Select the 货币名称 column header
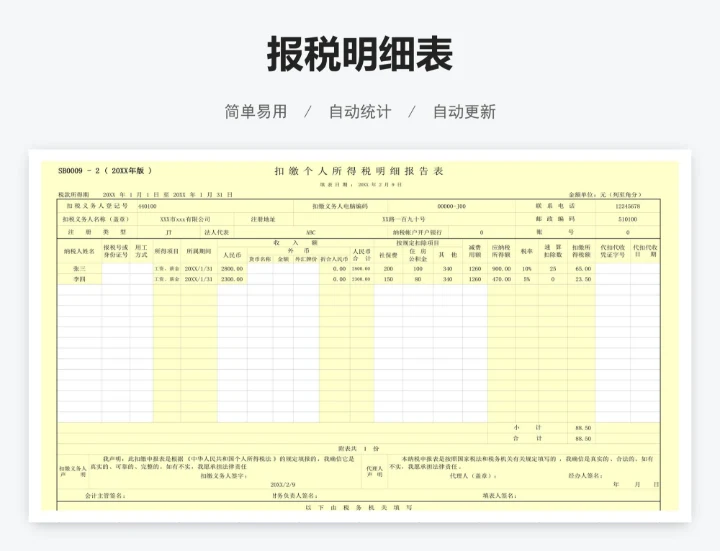 260,259
